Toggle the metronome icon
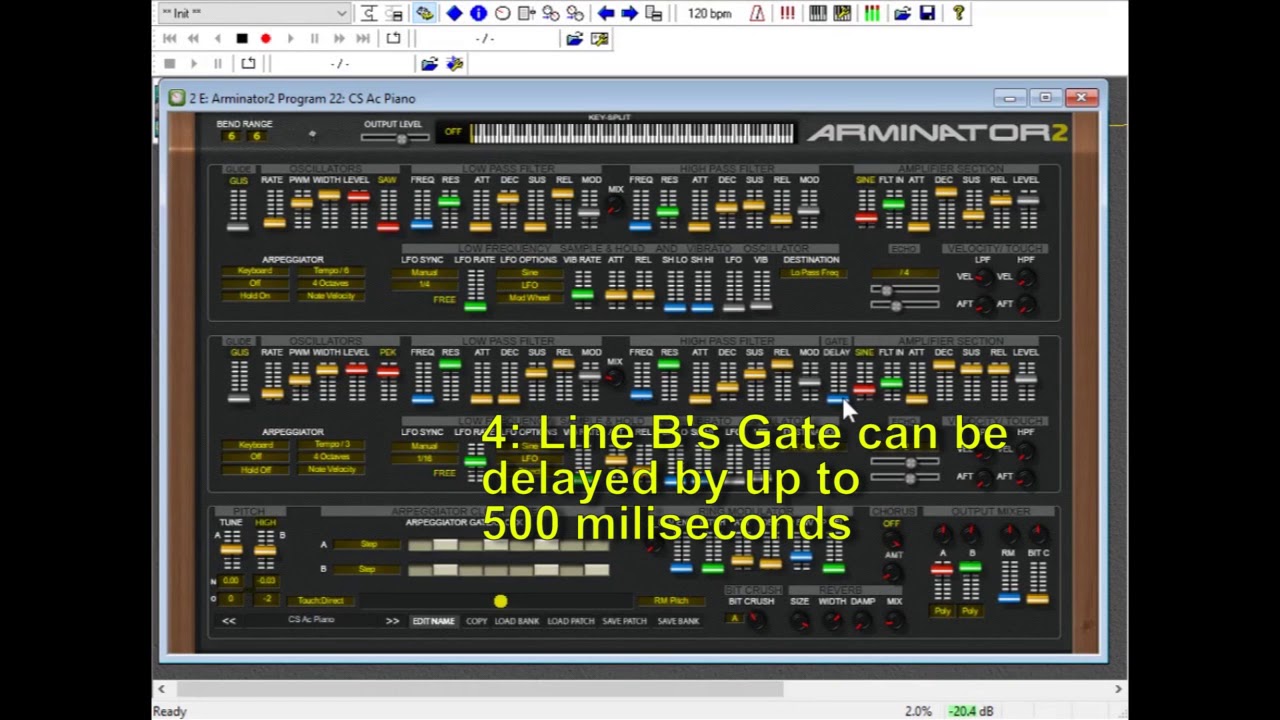Image resolution: width=1280 pixels, height=720 pixels. tap(757, 13)
